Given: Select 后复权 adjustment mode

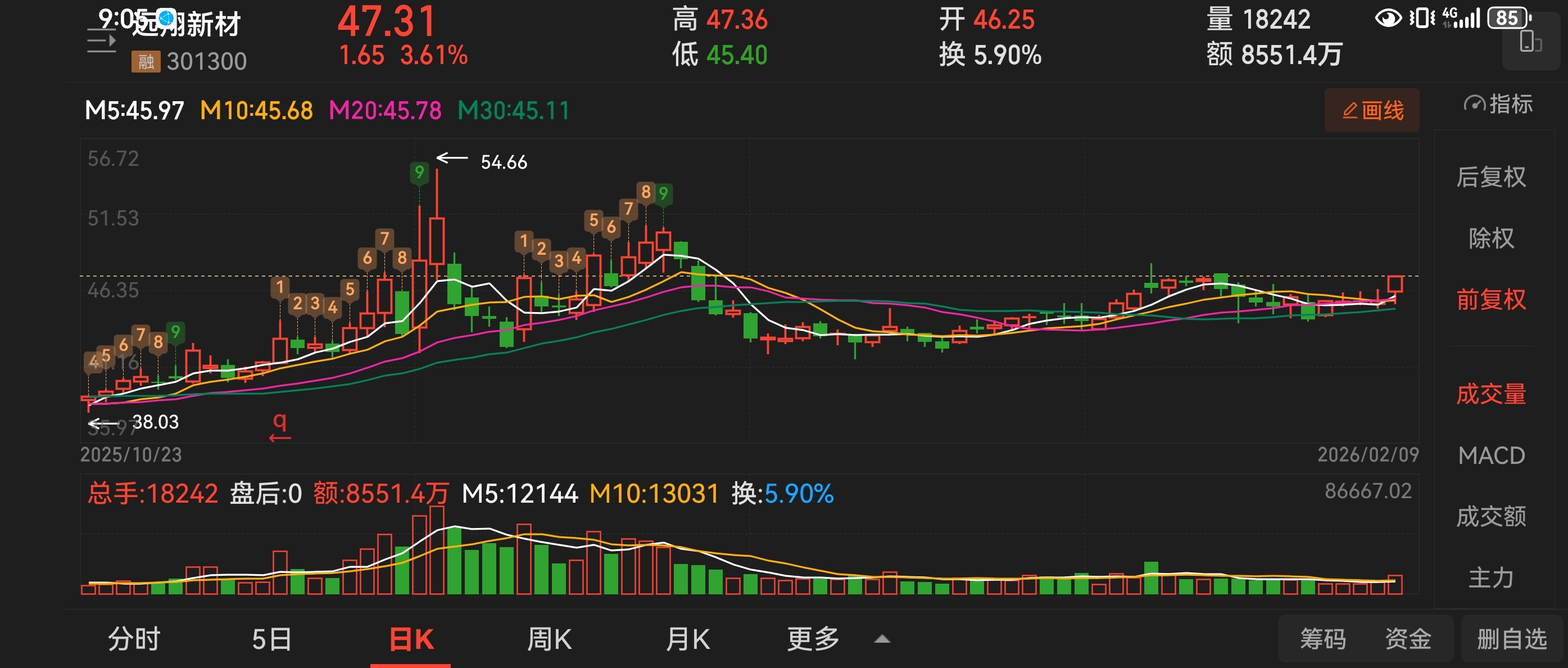Looking at the screenshot, I should click(x=1490, y=177).
